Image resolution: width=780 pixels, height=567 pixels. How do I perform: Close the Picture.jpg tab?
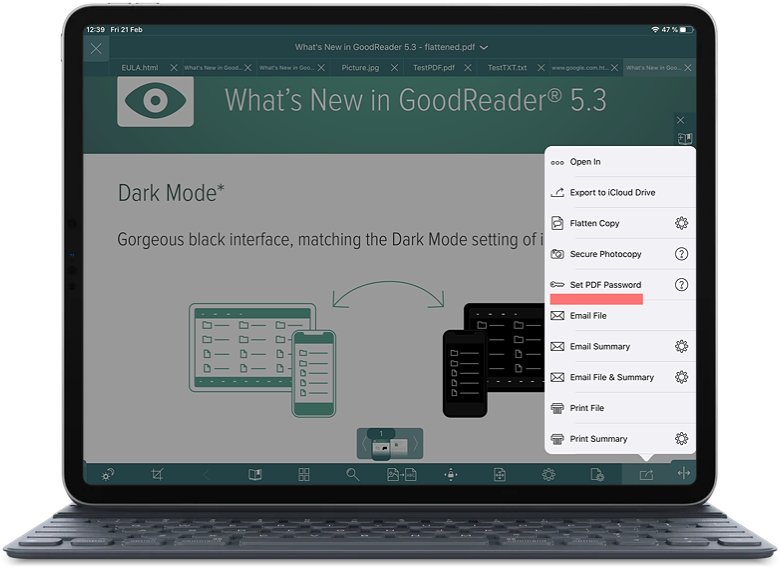click(394, 68)
